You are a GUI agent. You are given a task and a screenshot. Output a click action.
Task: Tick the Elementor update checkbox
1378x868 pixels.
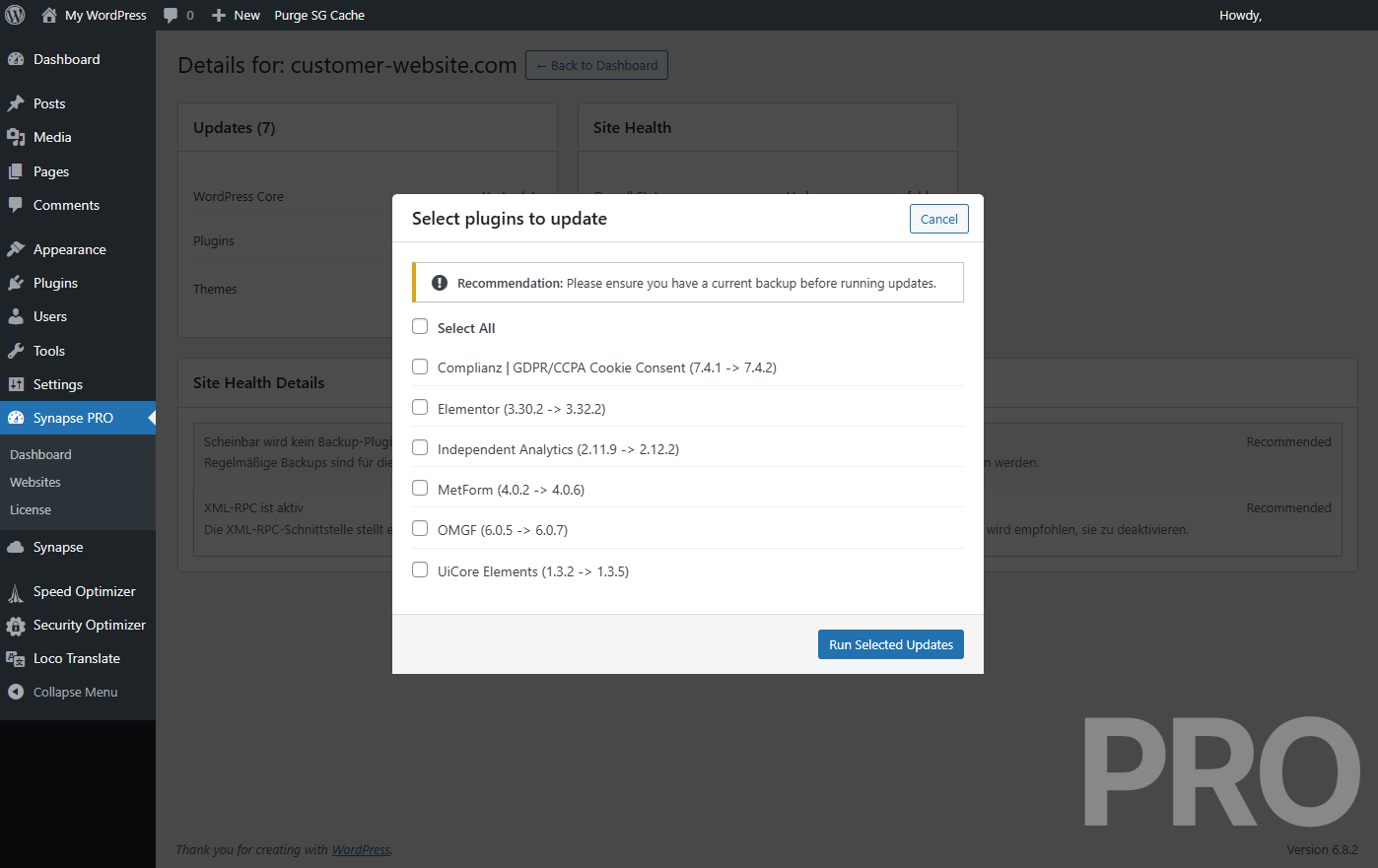[420, 407]
